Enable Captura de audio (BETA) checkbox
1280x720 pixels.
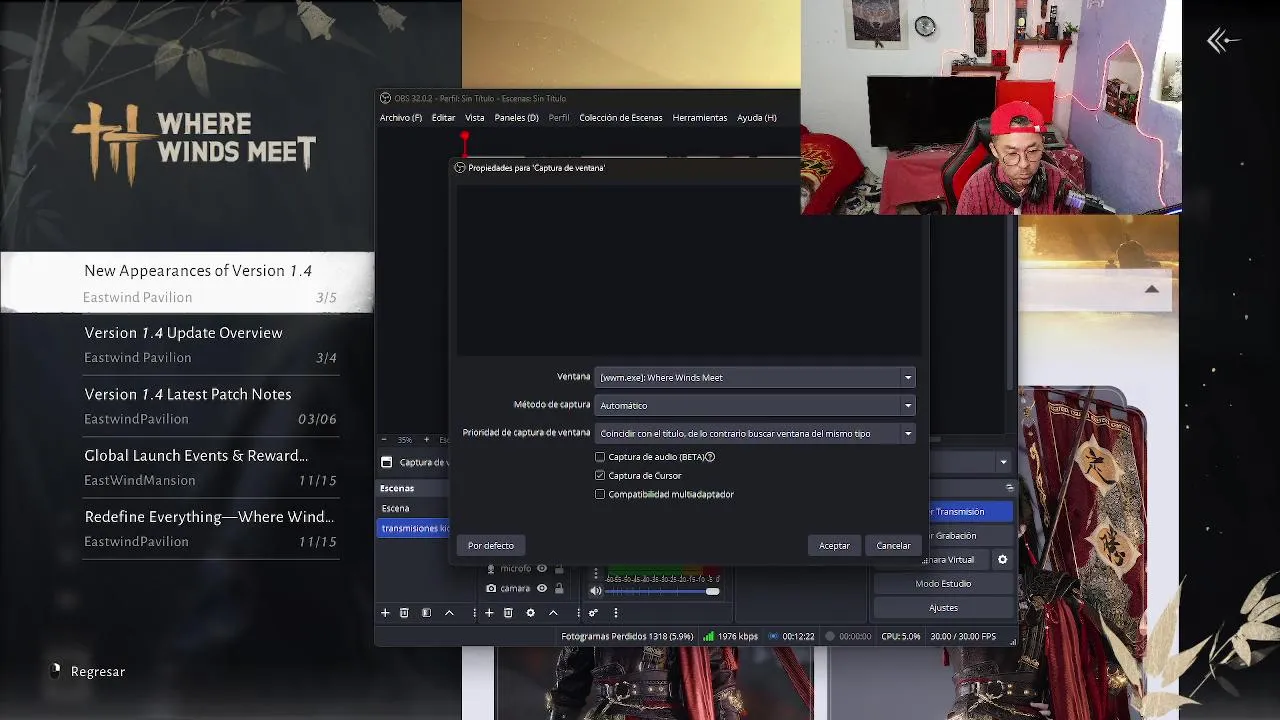pyautogui.click(x=600, y=457)
